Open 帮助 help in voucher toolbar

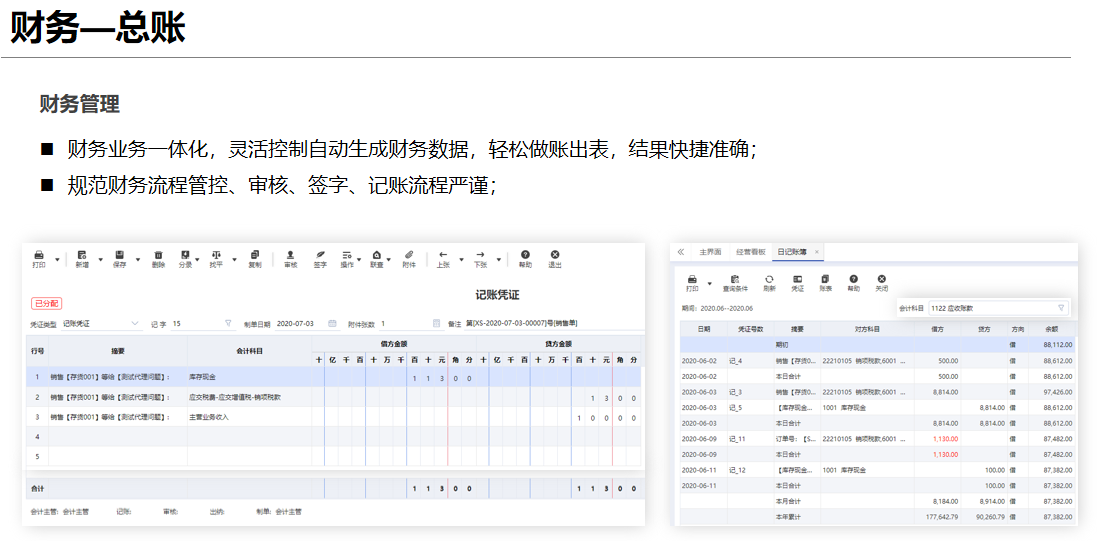pyautogui.click(x=525, y=255)
